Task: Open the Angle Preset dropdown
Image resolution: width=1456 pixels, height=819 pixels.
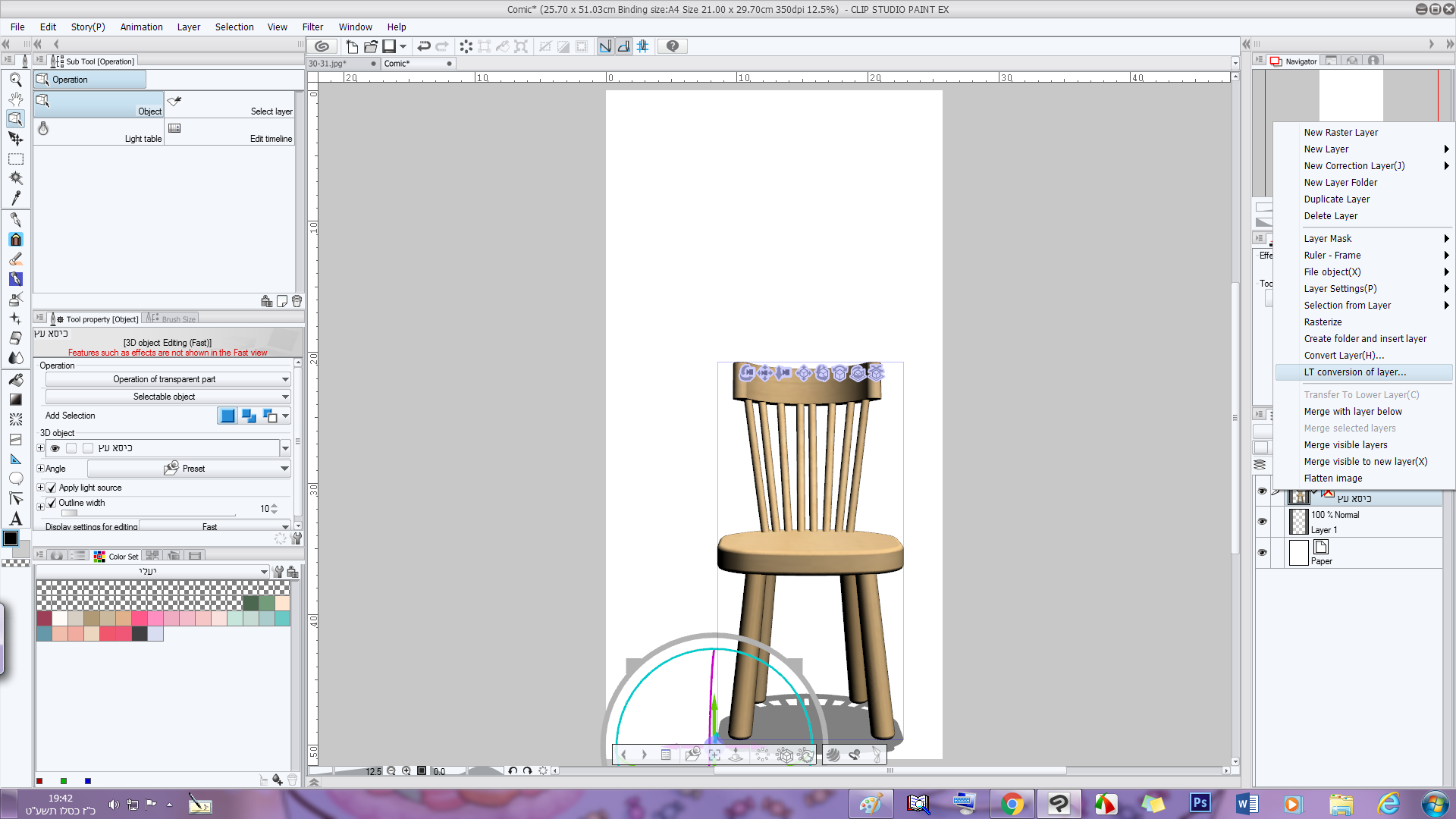Action: click(x=190, y=469)
